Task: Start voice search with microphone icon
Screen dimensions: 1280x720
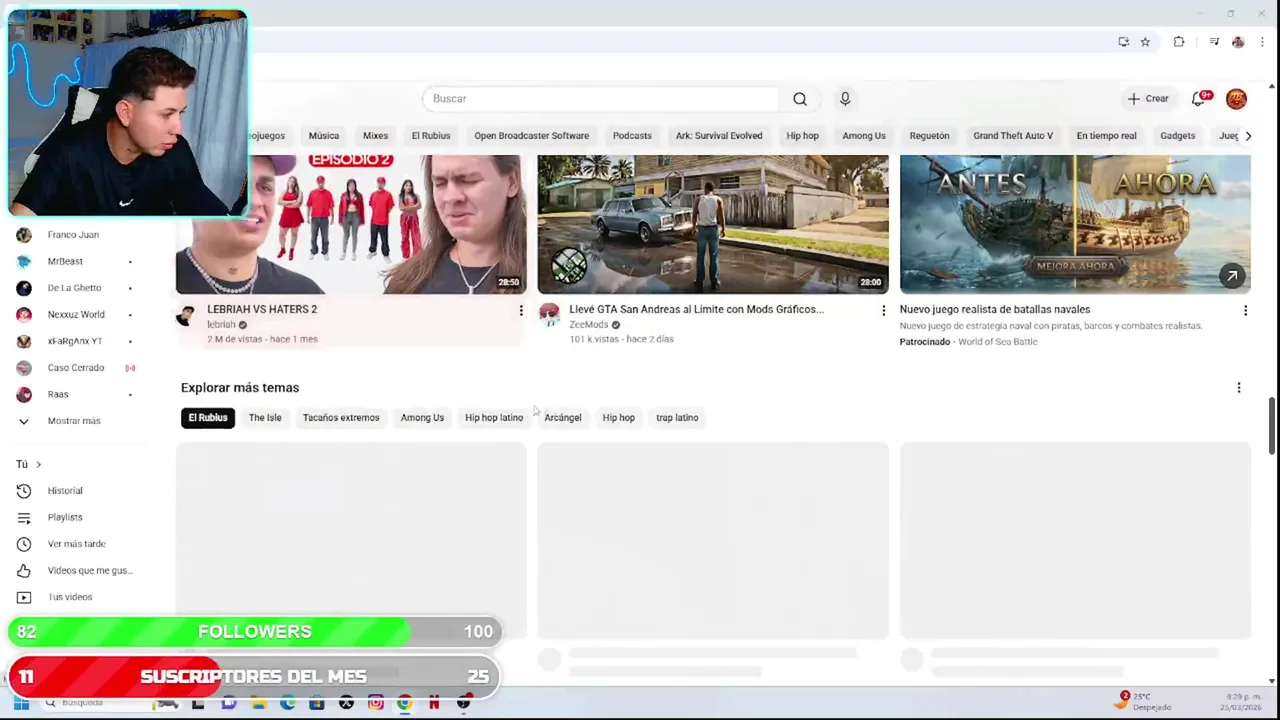Action: [845, 99]
